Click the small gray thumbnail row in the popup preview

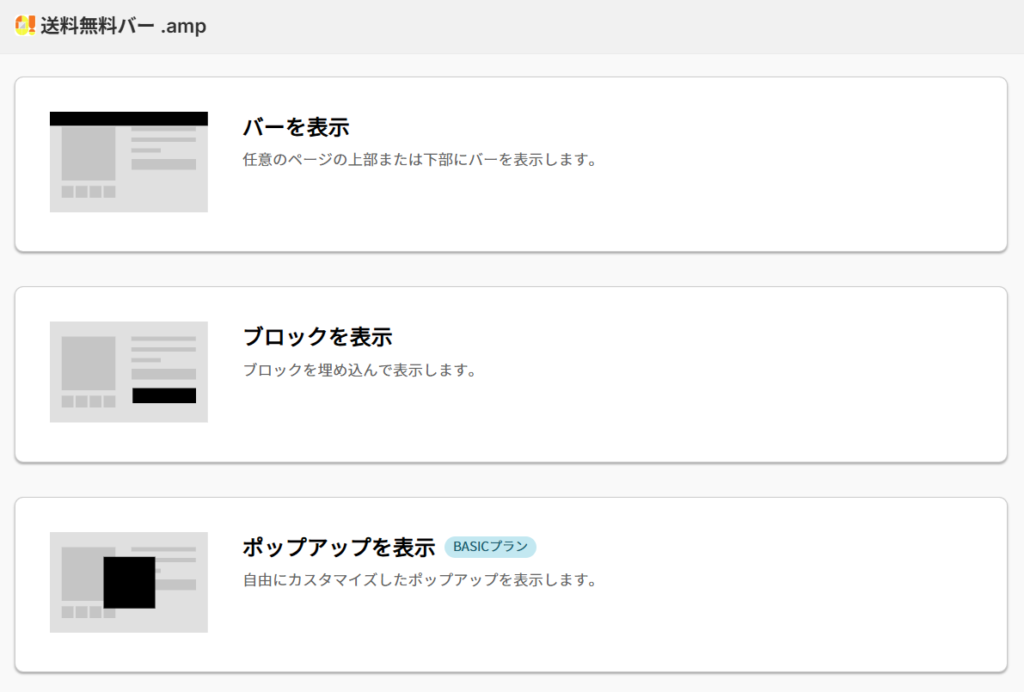[x=82, y=612]
